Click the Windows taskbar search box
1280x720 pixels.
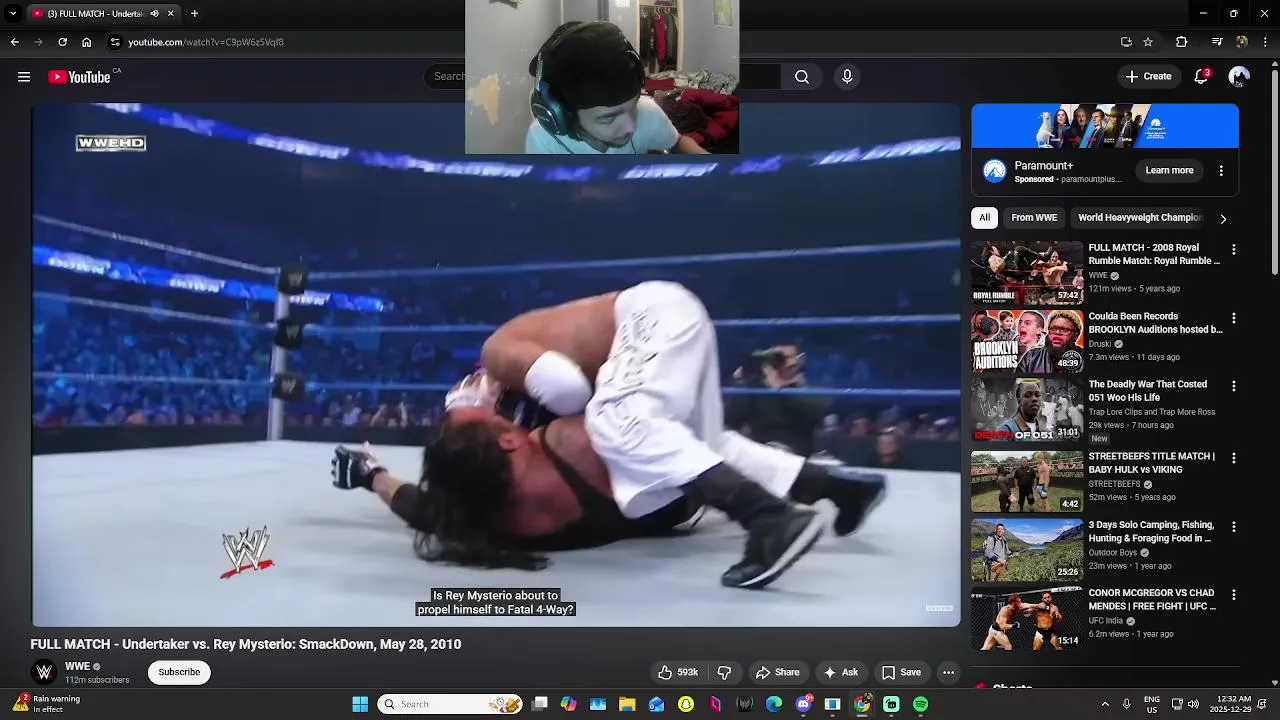pyautogui.click(x=451, y=704)
